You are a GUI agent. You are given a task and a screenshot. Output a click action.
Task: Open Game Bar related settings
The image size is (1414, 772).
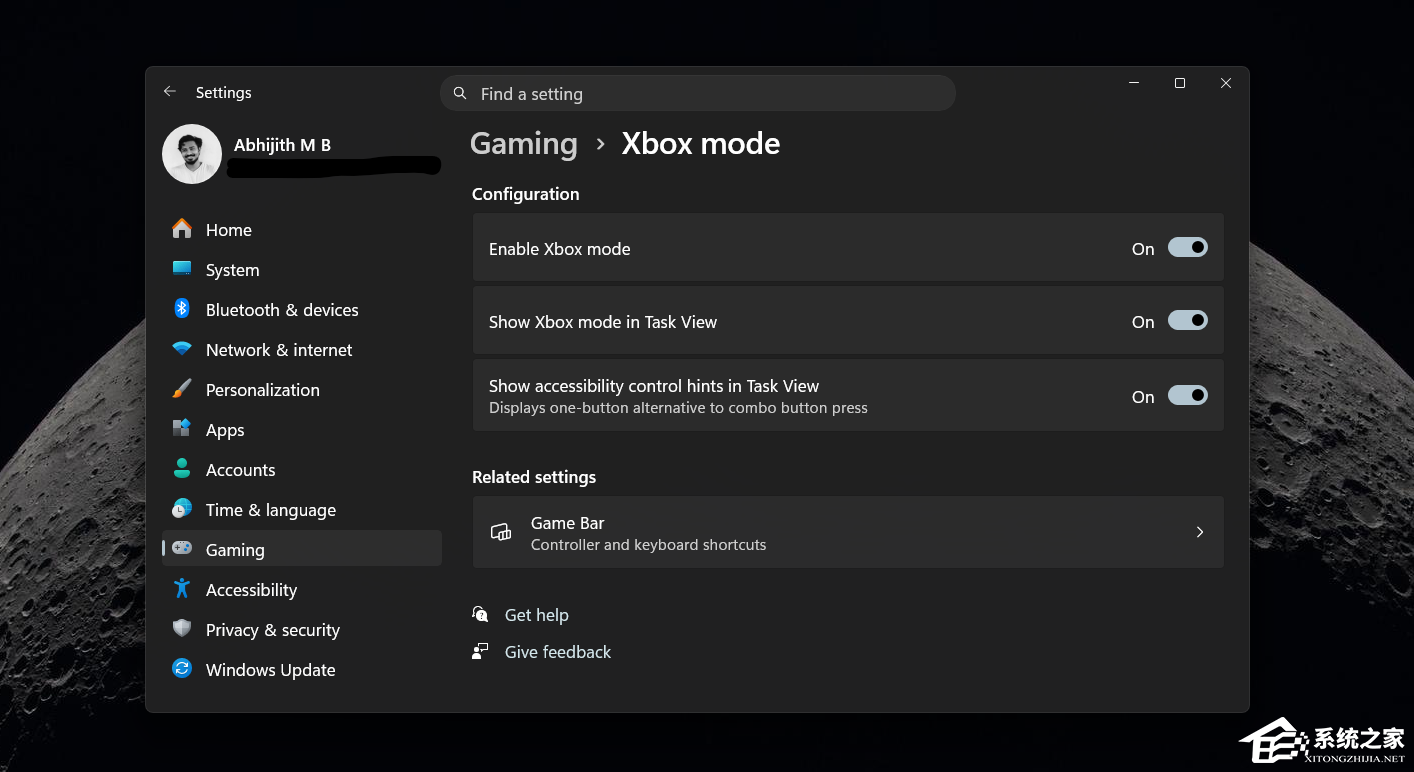click(x=848, y=532)
